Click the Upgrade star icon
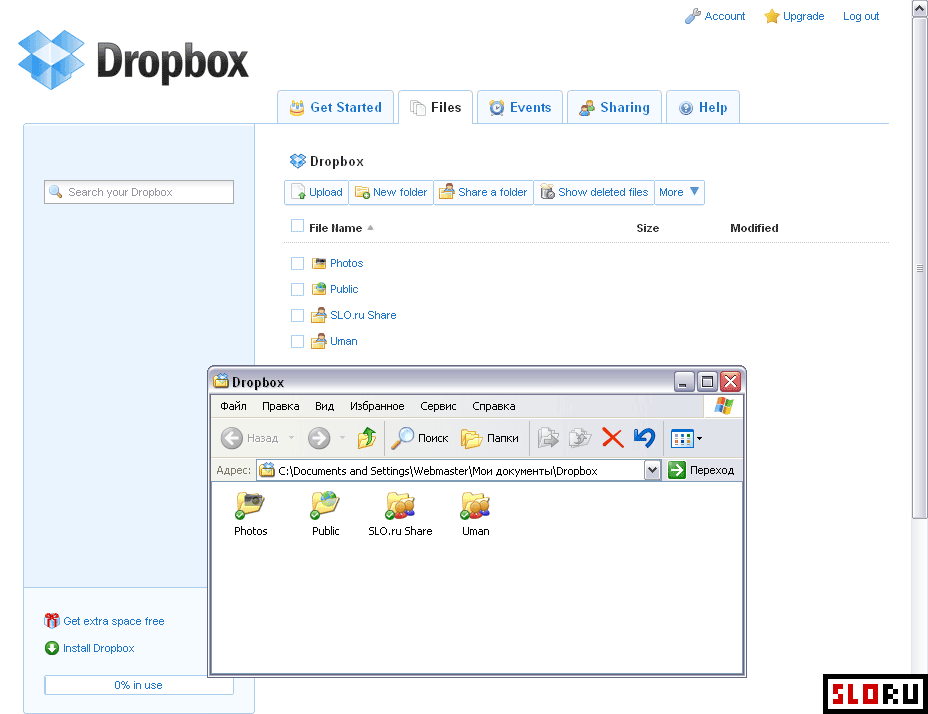Image resolution: width=928 pixels, height=714 pixels. (771, 16)
